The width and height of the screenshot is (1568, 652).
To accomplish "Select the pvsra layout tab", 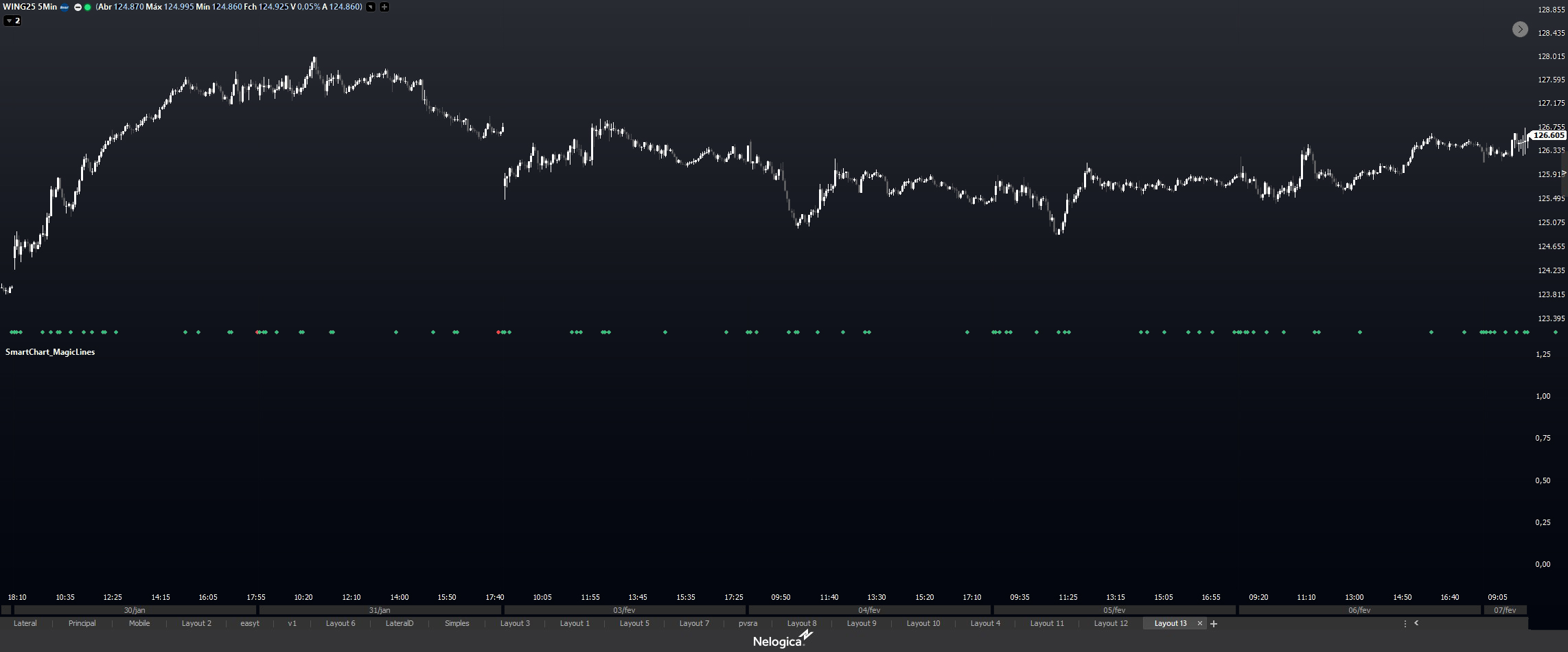I will [748, 624].
